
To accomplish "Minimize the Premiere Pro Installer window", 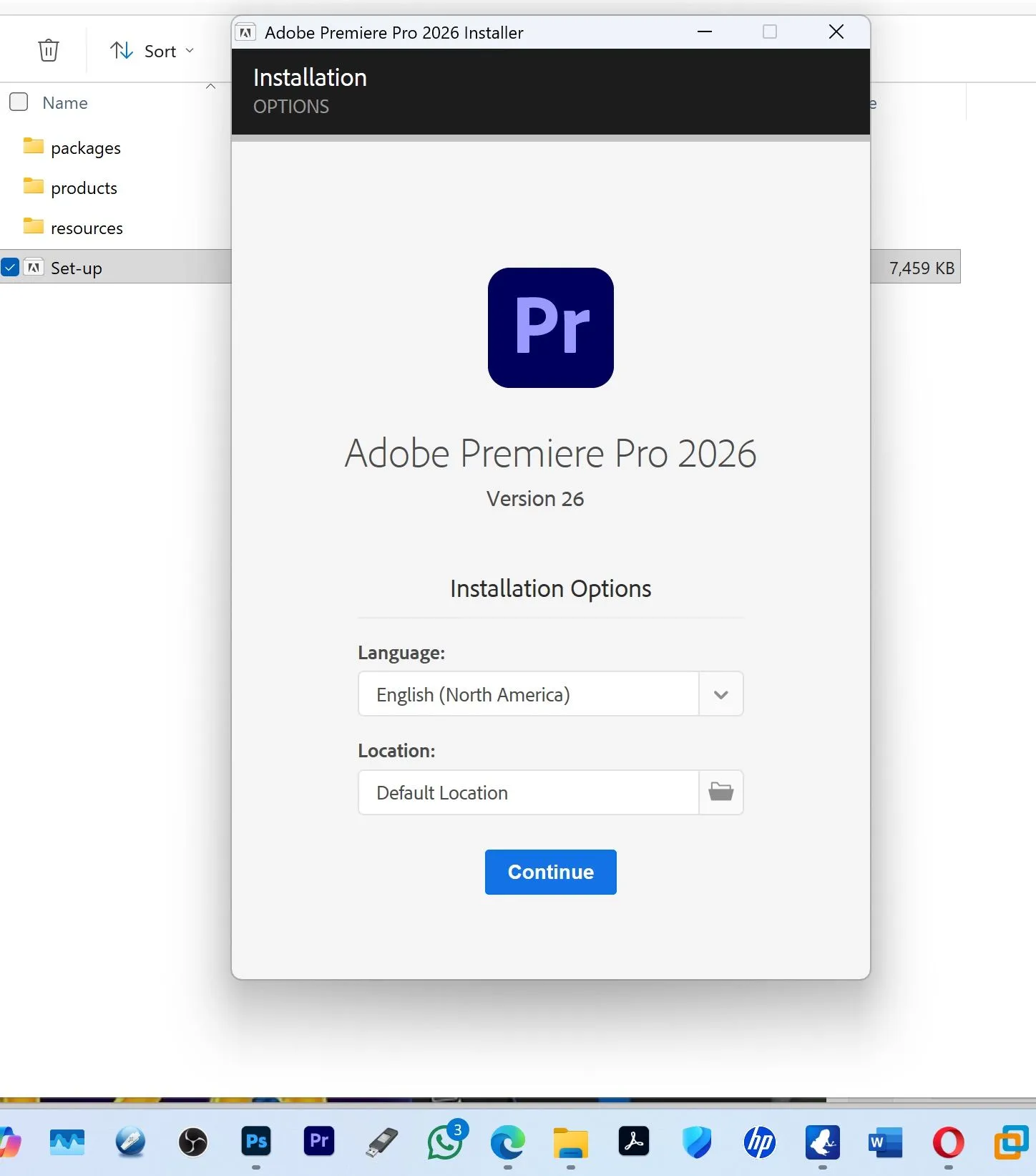I will (x=705, y=32).
